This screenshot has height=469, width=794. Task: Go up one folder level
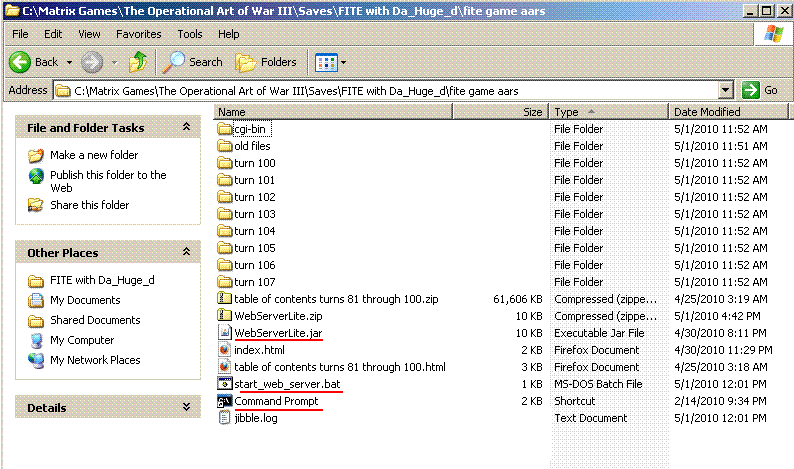(138, 62)
